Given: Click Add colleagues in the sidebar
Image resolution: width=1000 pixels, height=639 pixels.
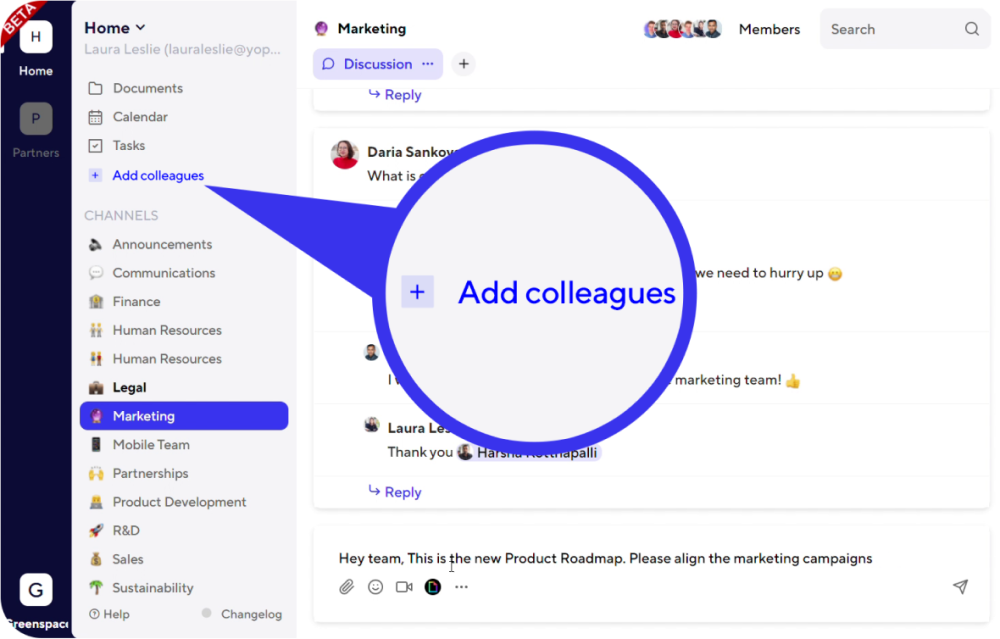Looking at the screenshot, I should pos(158,176).
